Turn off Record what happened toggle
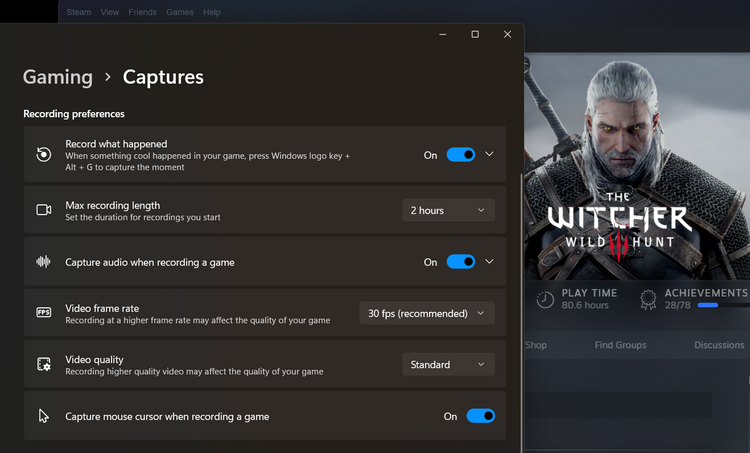 point(461,155)
